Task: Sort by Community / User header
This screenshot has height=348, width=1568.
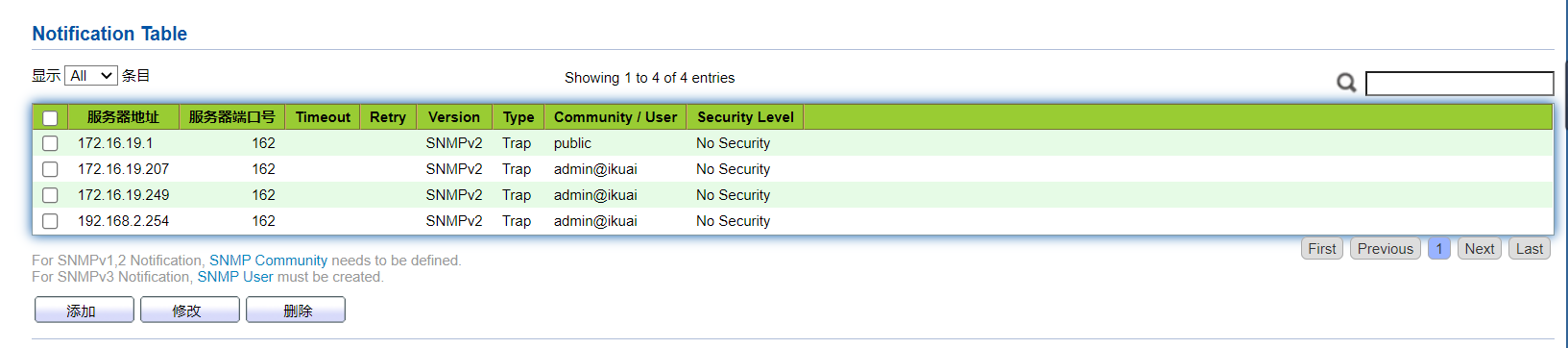Action: (x=615, y=117)
